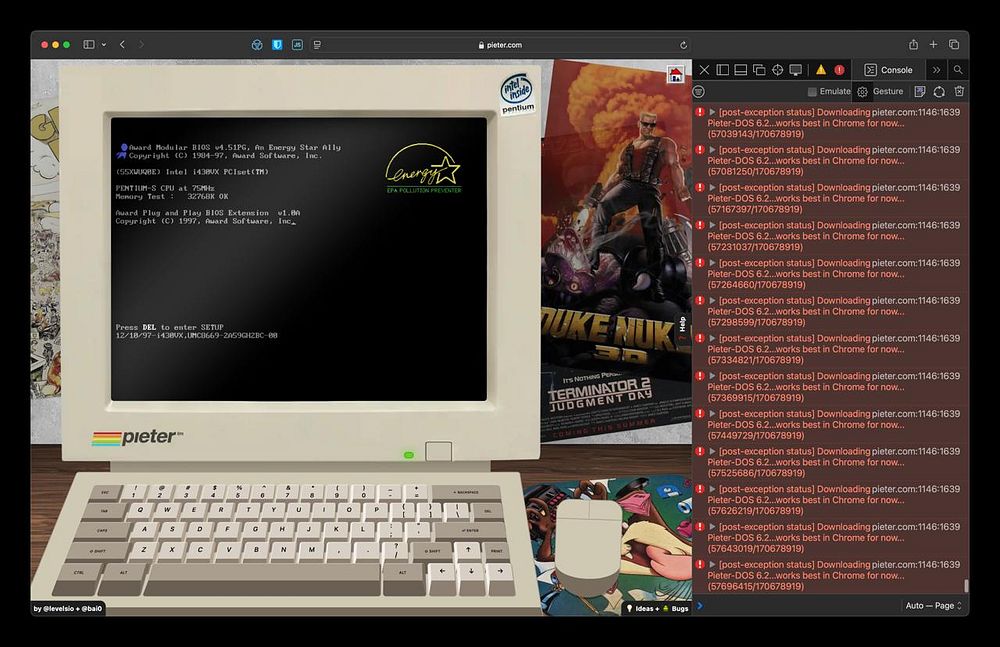
Task: Open device settings via the monitor icon
Action: [x=795, y=70]
